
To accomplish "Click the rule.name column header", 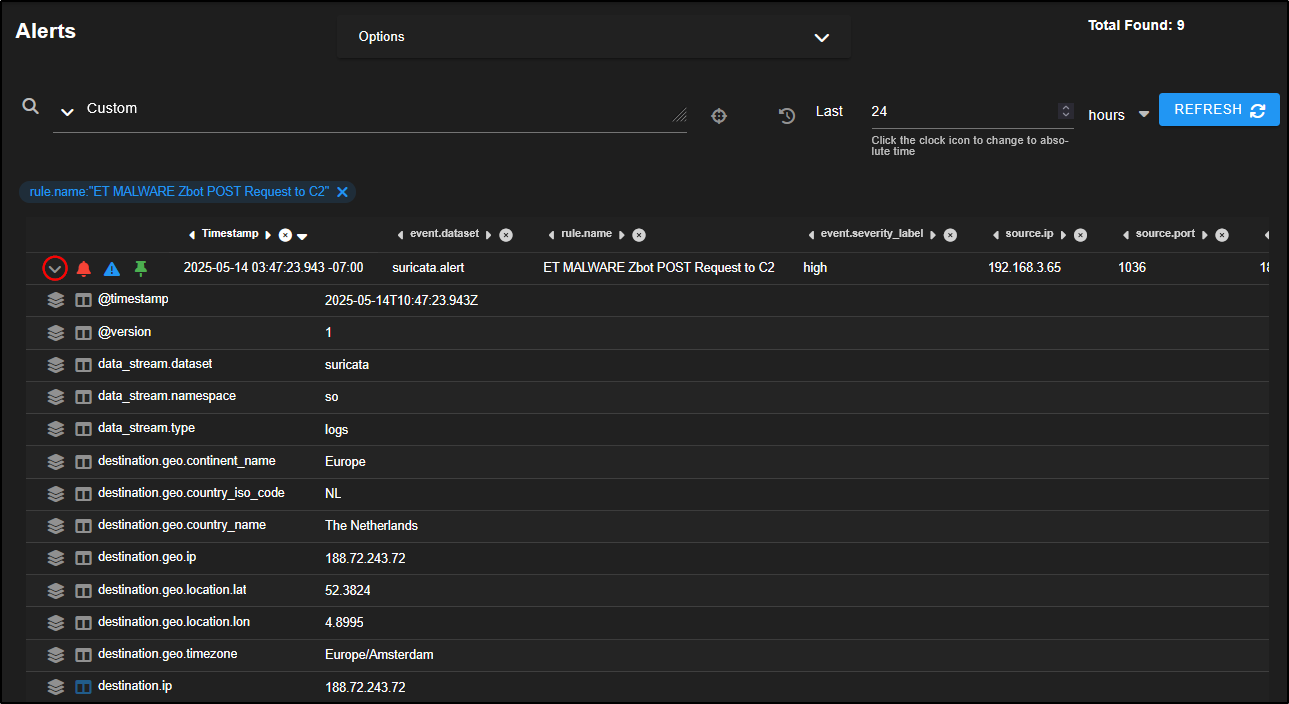I will (585, 235).
